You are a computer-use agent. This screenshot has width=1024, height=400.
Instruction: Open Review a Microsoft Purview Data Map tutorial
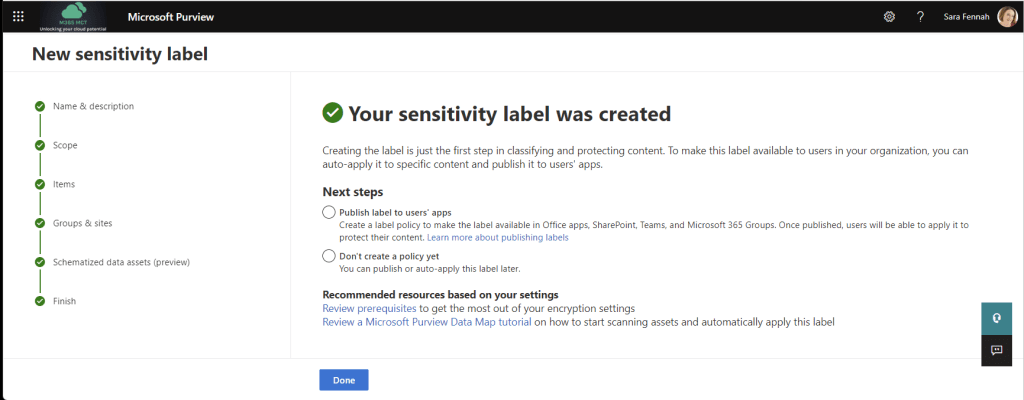[x=426, y=323]
